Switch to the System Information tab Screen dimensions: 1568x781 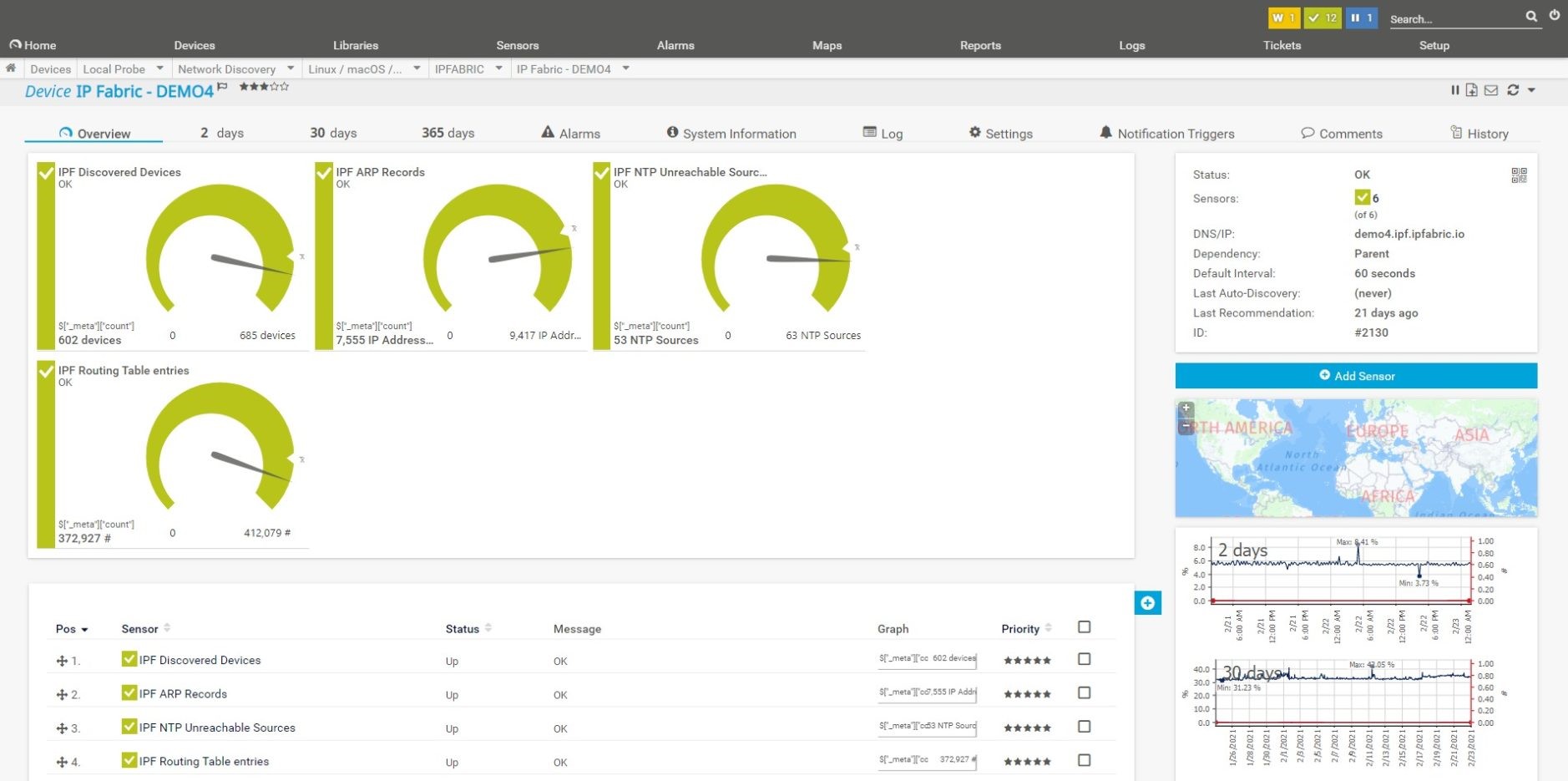tap(731, 134)
